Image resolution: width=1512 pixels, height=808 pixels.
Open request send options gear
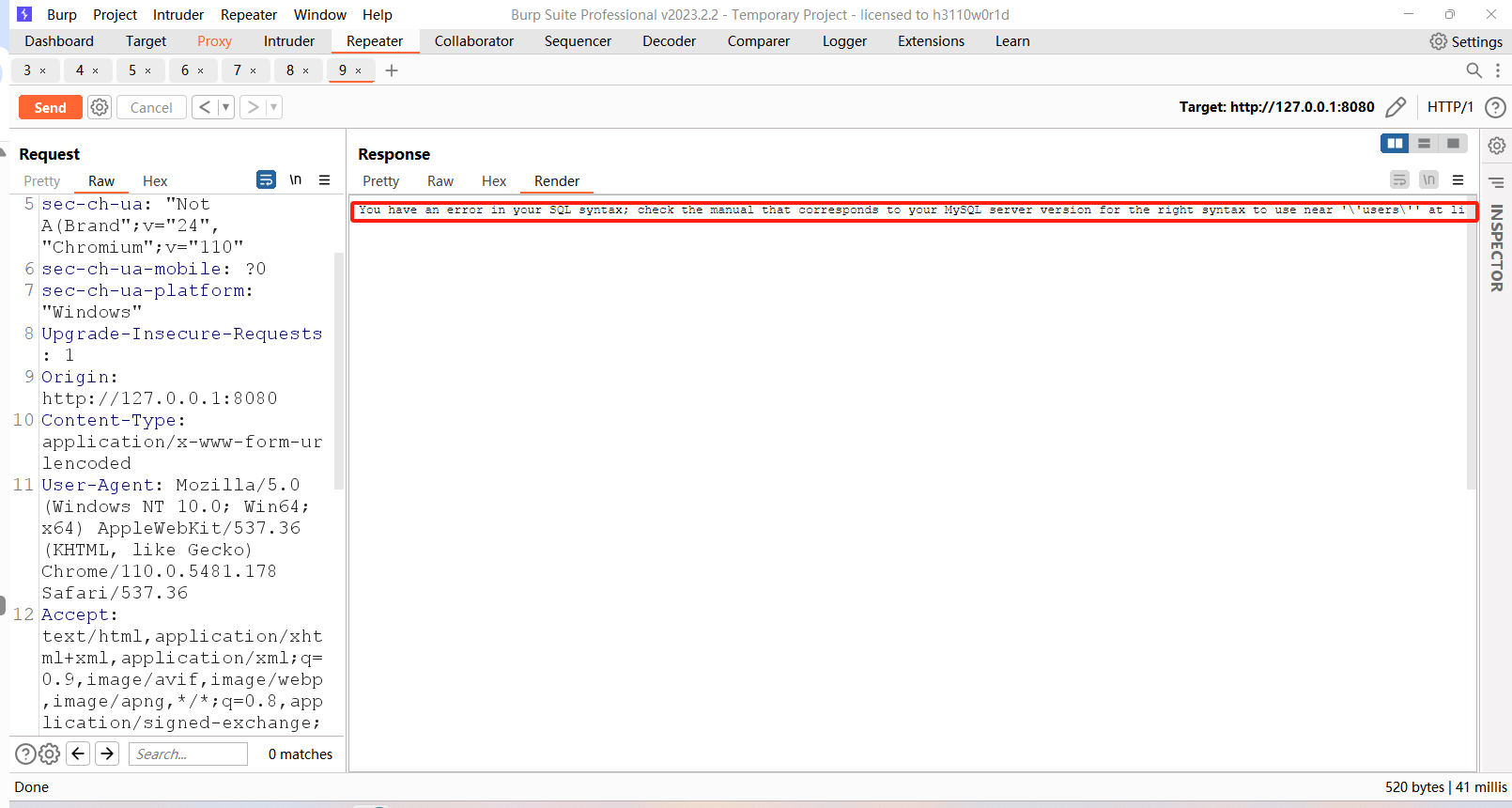[x=100, y=107]
